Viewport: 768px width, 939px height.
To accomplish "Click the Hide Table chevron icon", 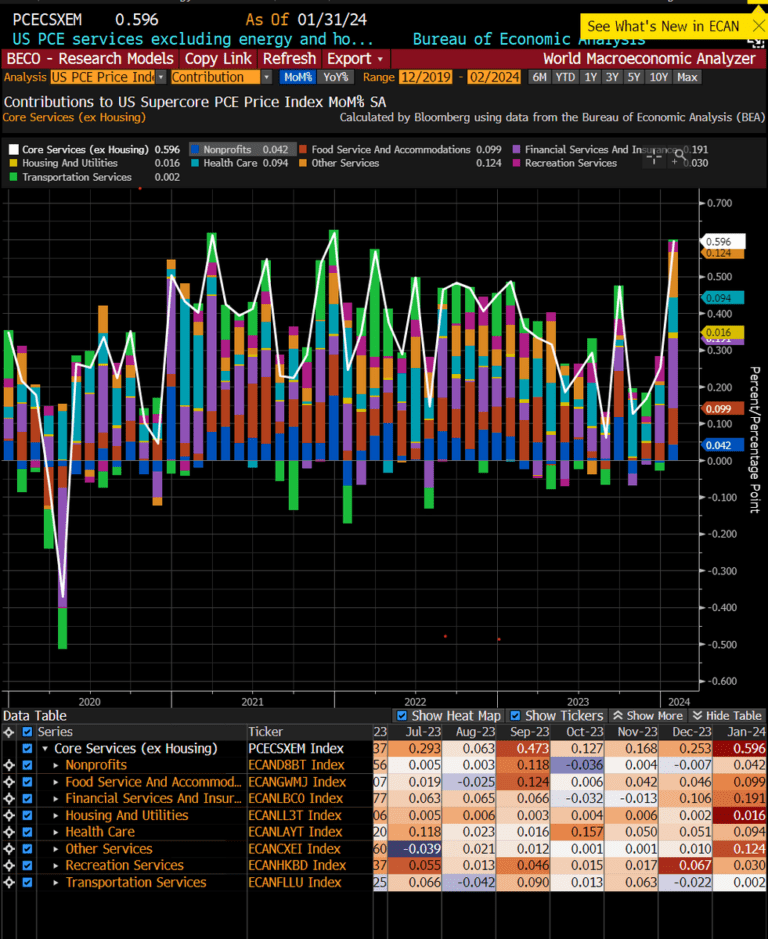I will [x=698, y=716].
